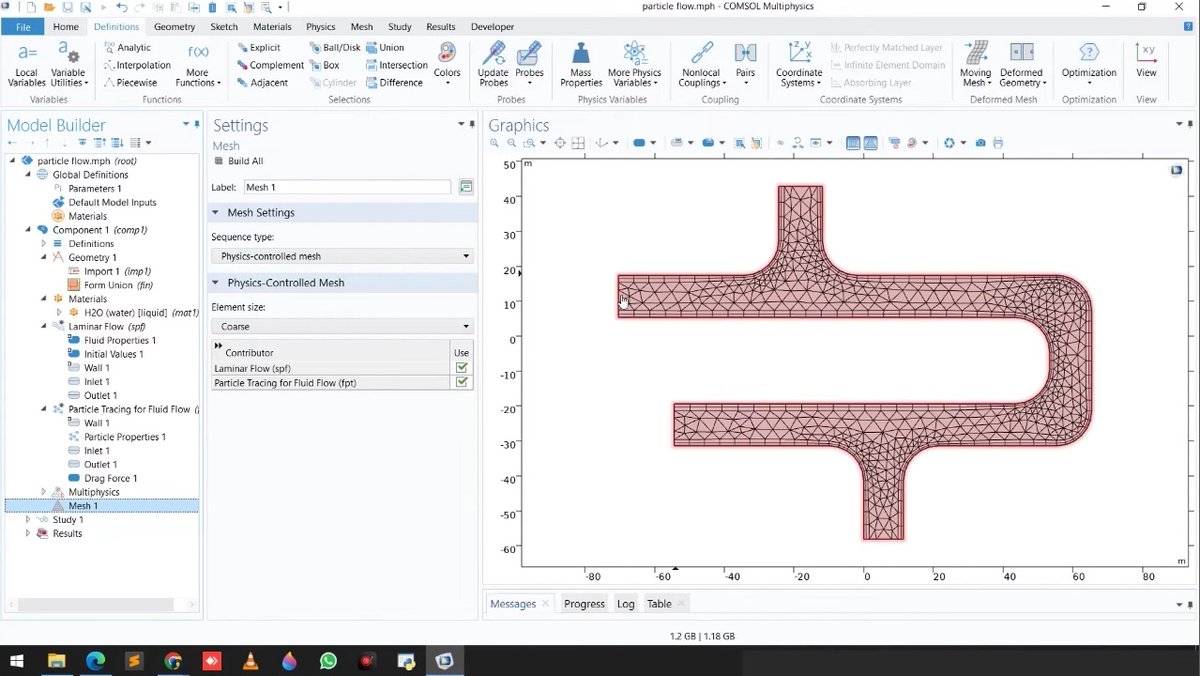Open Coordinate Systems menu
The width and height of the screenshot is (1200, 676).
[799, 64]
